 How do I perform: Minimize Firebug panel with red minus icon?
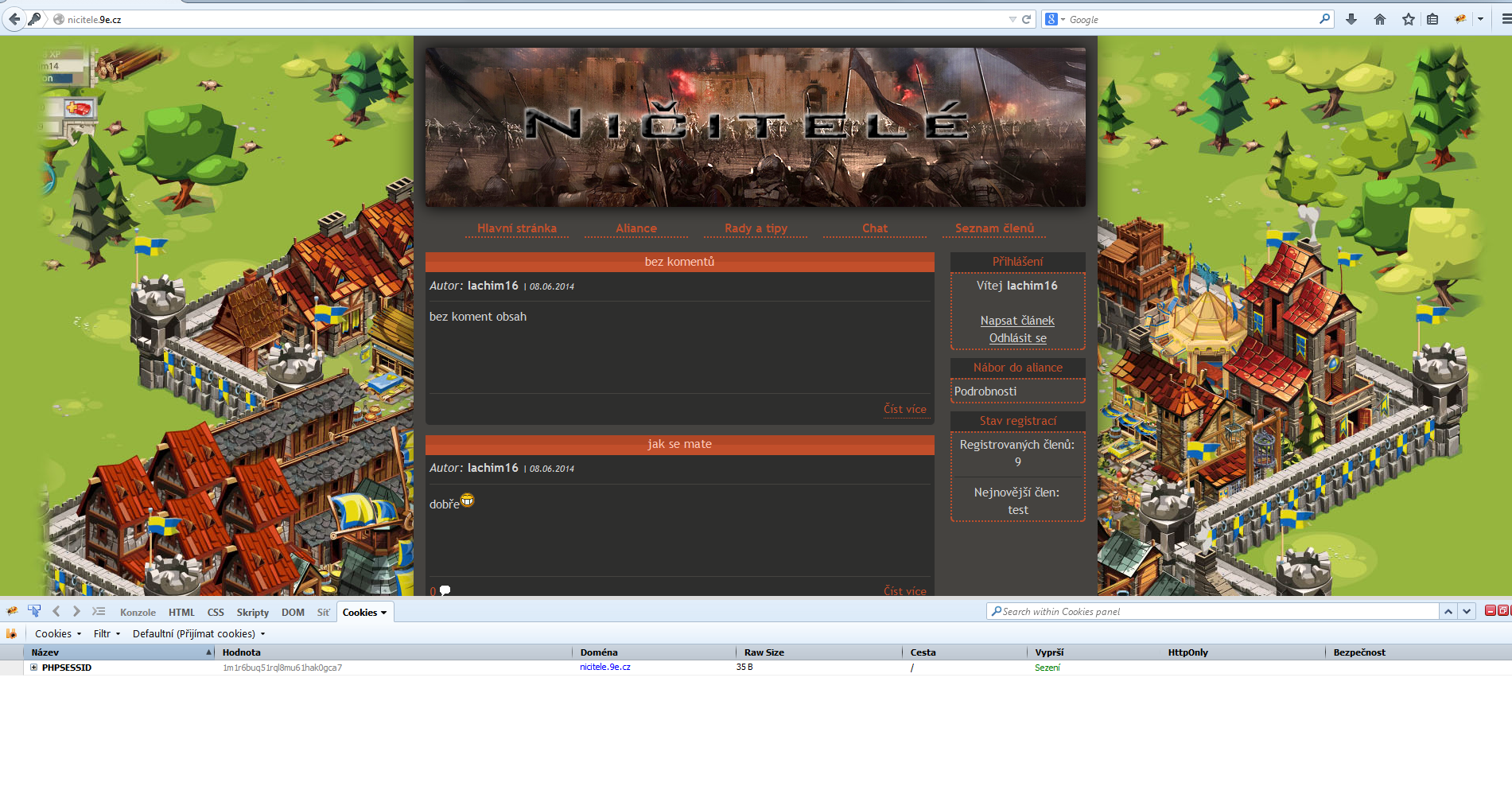tap(1491, 610)
